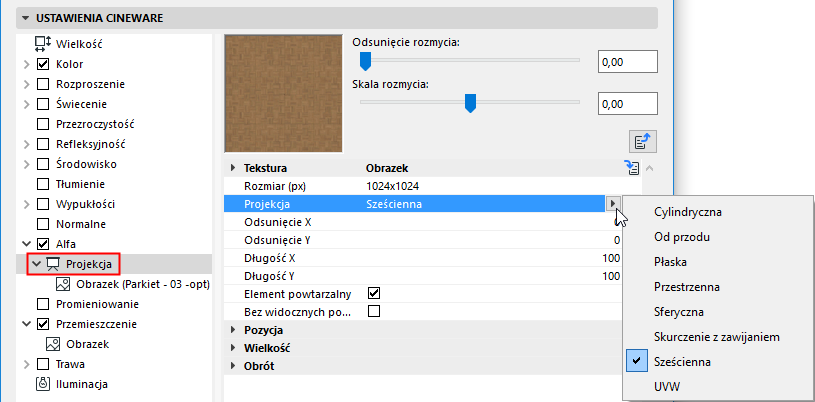815x402 pixels.
Task: Expand the Kolor tree node
Action: click(x=27, y=64)
